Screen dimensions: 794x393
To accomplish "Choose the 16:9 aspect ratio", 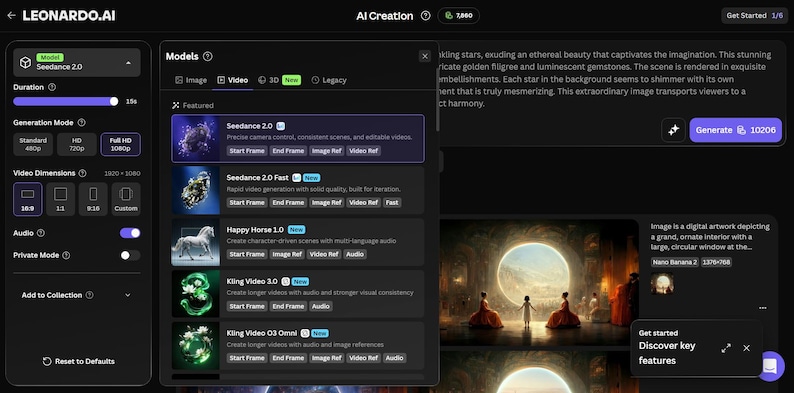I will 28,199.
